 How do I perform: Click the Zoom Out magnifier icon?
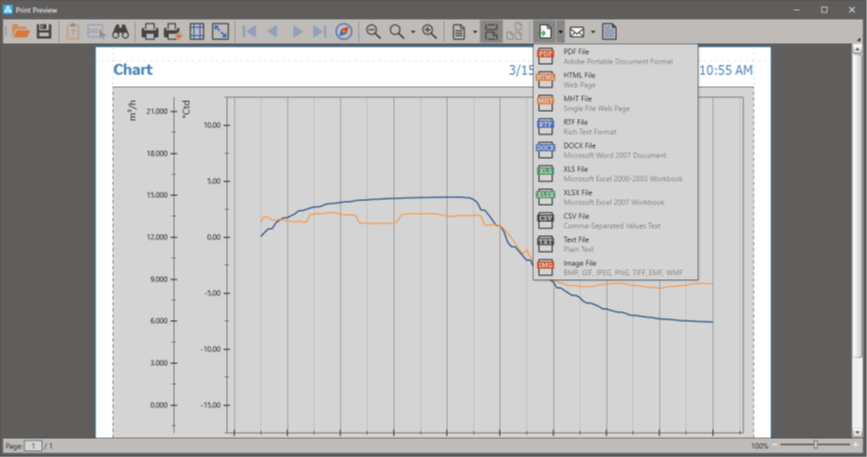pos(373,32)
